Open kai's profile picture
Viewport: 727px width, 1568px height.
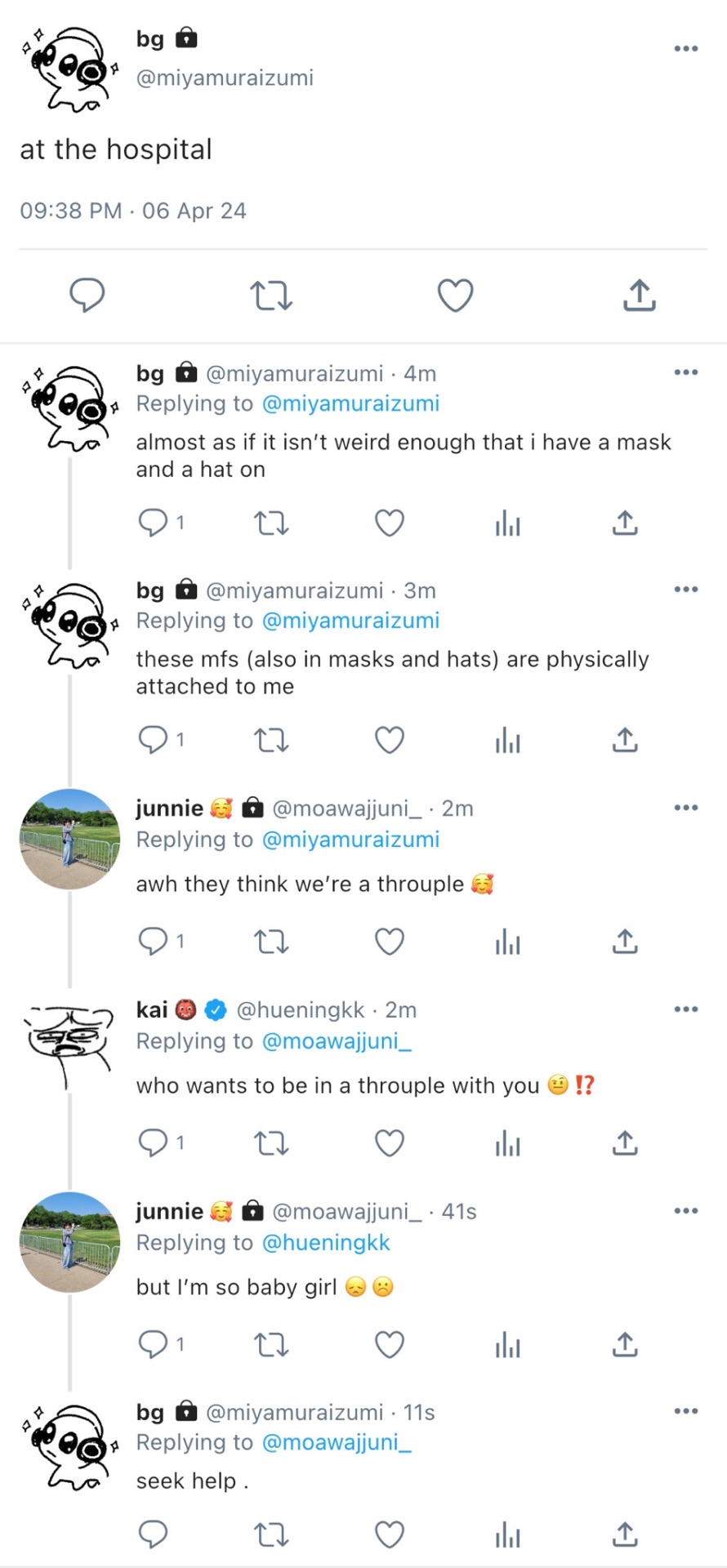pos(69,1041)
